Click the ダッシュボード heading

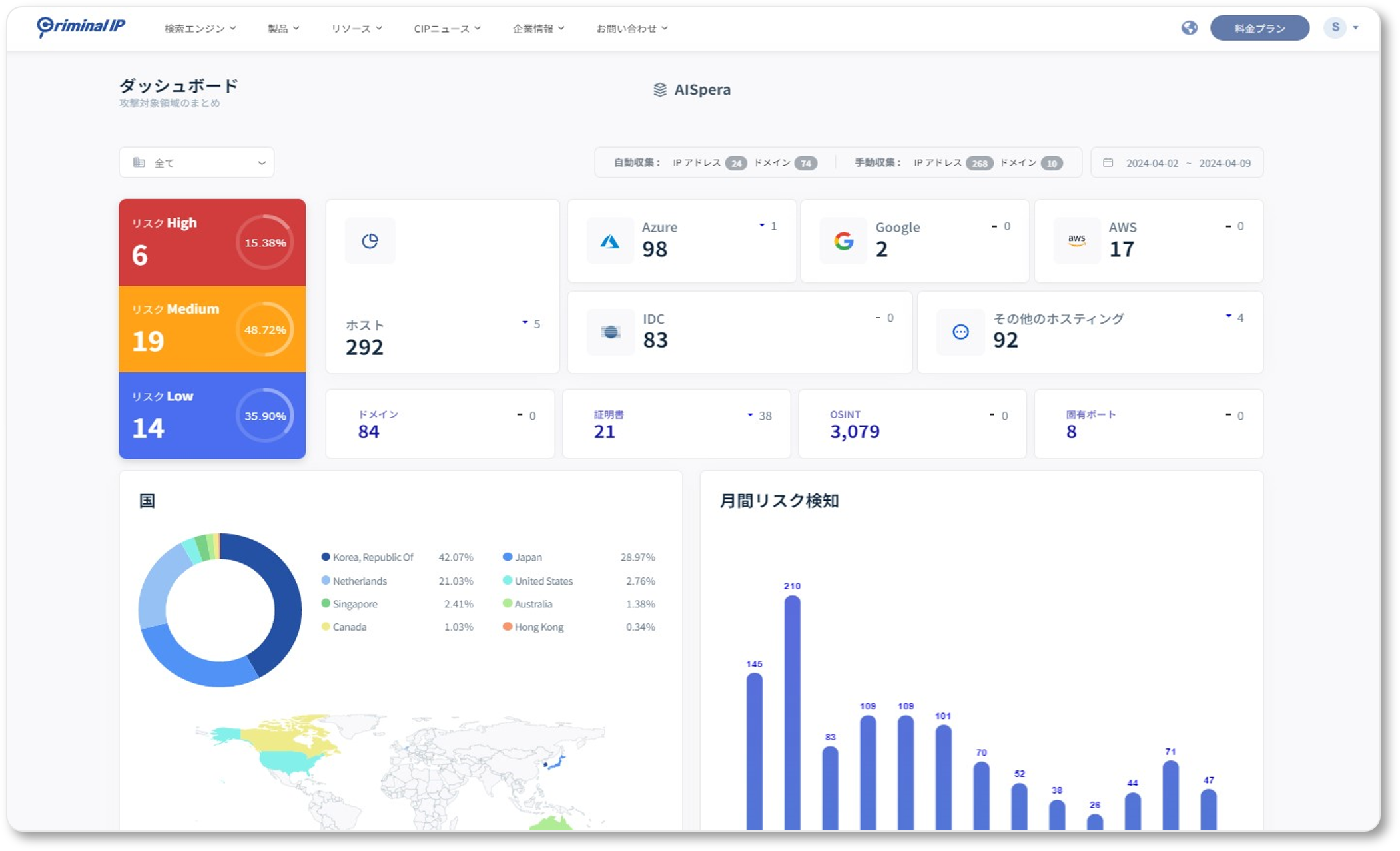(x=178, y=86)
